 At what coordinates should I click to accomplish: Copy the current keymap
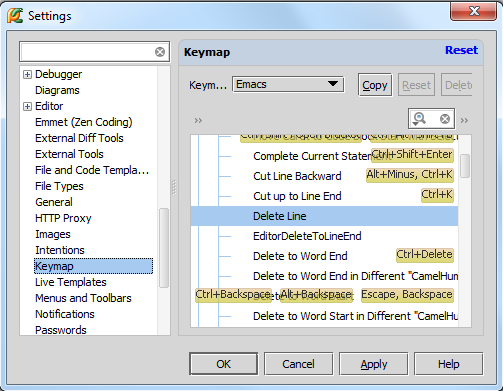(375, 85)
